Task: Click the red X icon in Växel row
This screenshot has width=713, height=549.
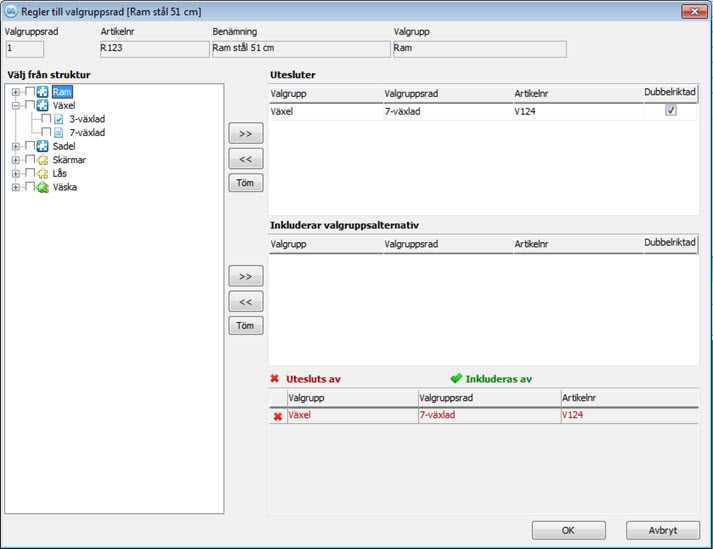Action: coord(277,415)
